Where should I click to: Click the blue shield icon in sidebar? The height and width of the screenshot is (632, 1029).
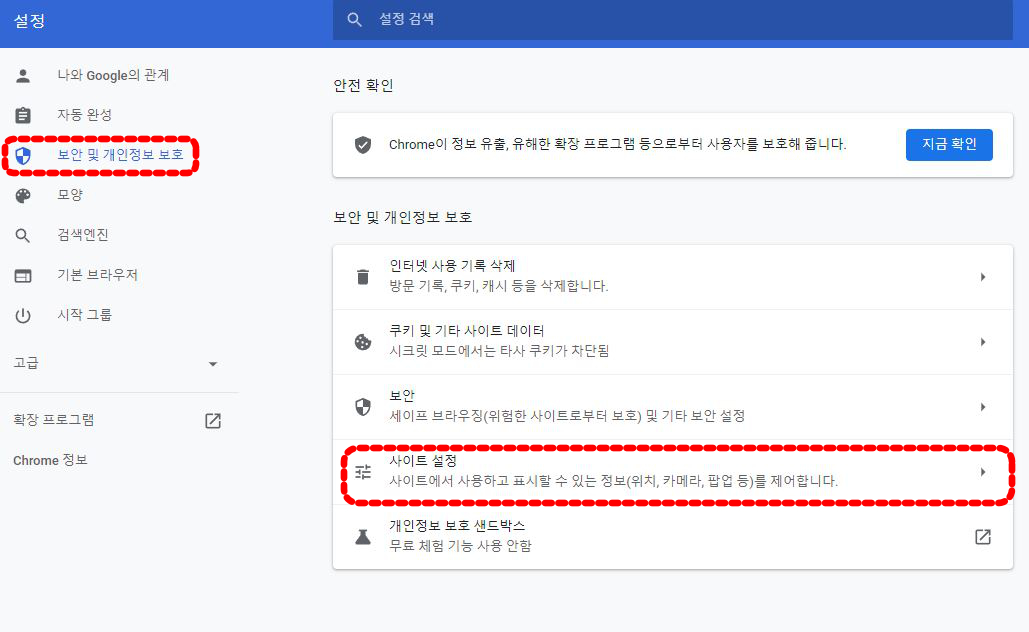[x=23, y=156]
